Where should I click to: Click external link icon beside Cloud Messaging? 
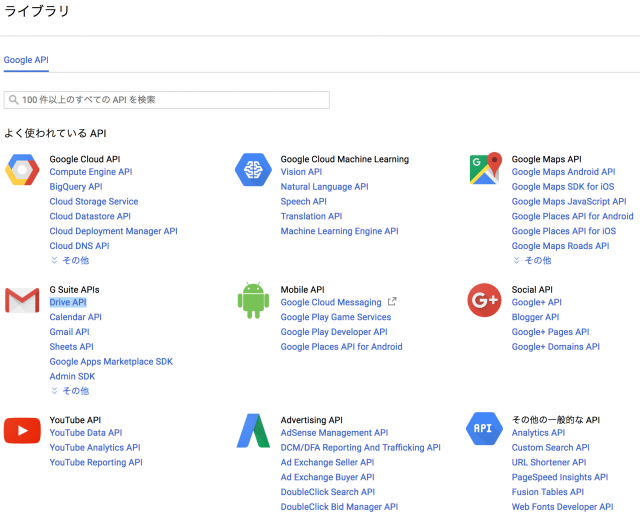point(392,302)
